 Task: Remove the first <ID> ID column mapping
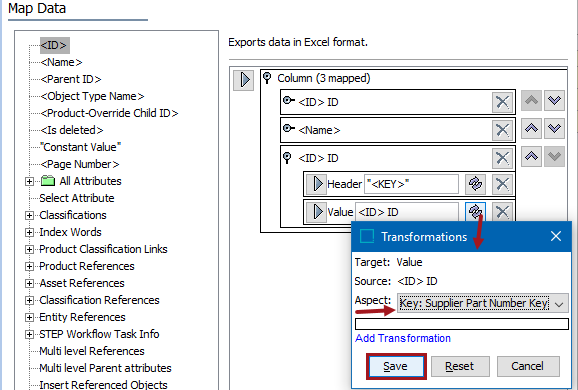(502, 102)
